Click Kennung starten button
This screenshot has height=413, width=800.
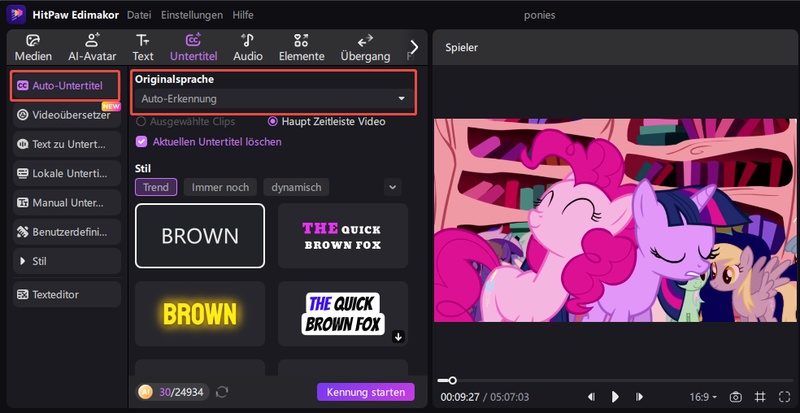click(x=366, y=393)
